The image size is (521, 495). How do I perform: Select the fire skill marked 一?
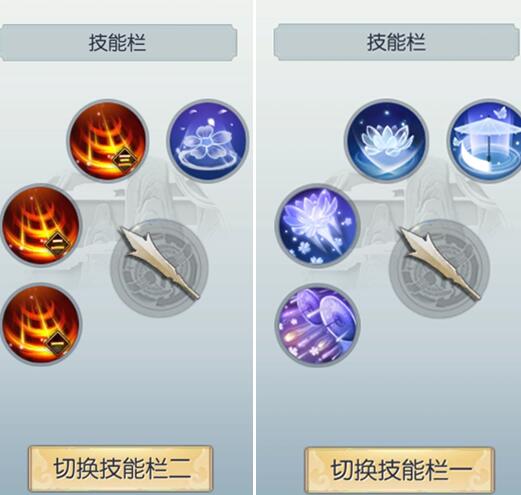41,324
